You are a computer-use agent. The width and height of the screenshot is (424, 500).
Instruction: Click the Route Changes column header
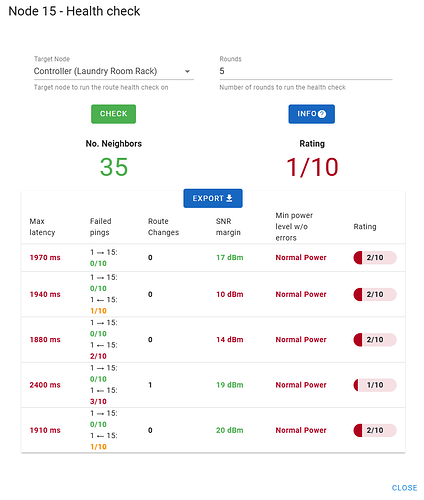pyautogui.click(x=163, y=227)
